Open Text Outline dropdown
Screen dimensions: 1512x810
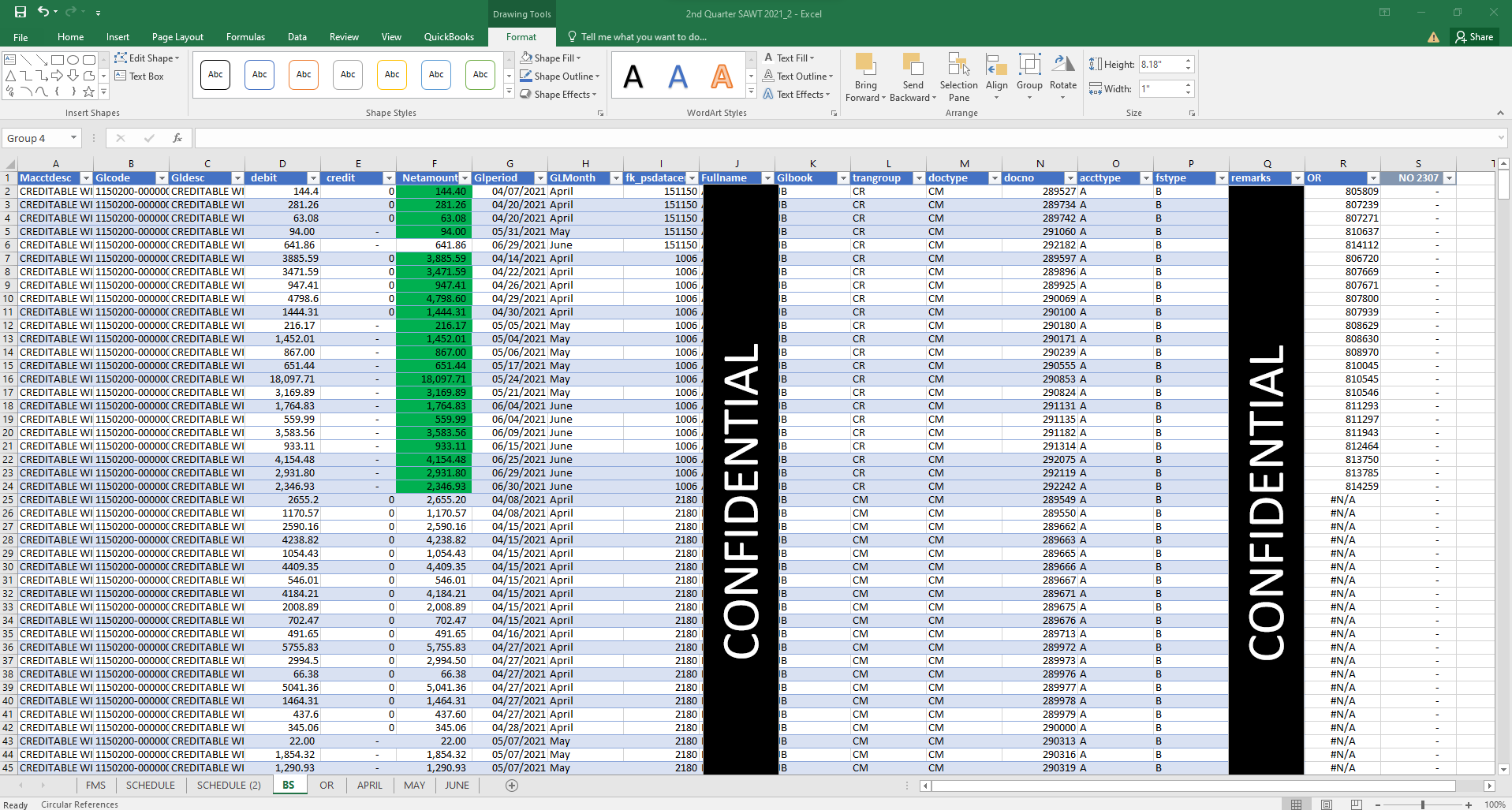coord(798,77)
